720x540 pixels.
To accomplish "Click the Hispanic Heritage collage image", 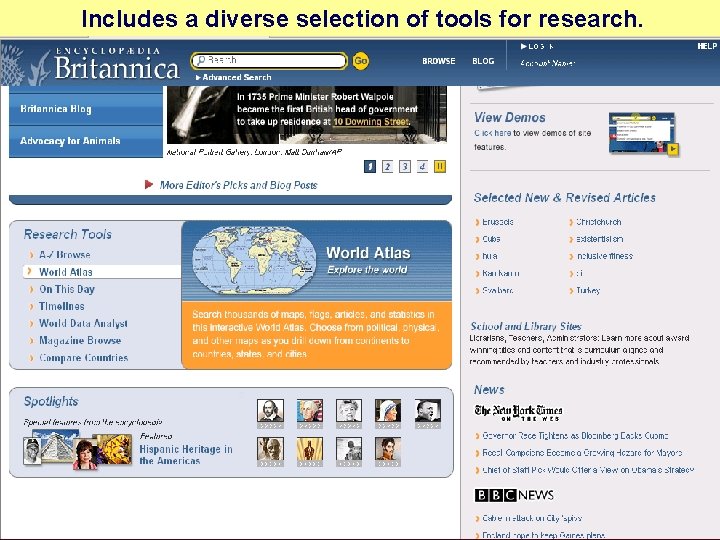I will click(x=77, y=450).
